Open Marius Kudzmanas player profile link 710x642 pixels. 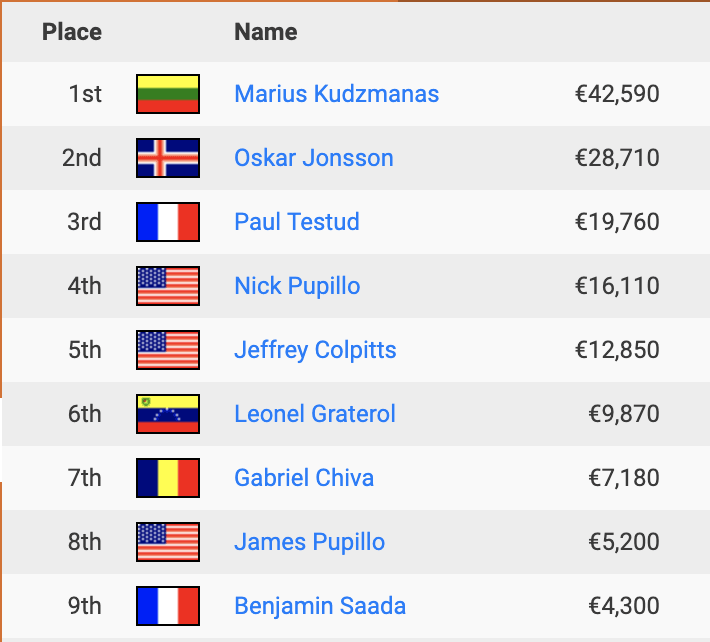click(x=336, y=94)
